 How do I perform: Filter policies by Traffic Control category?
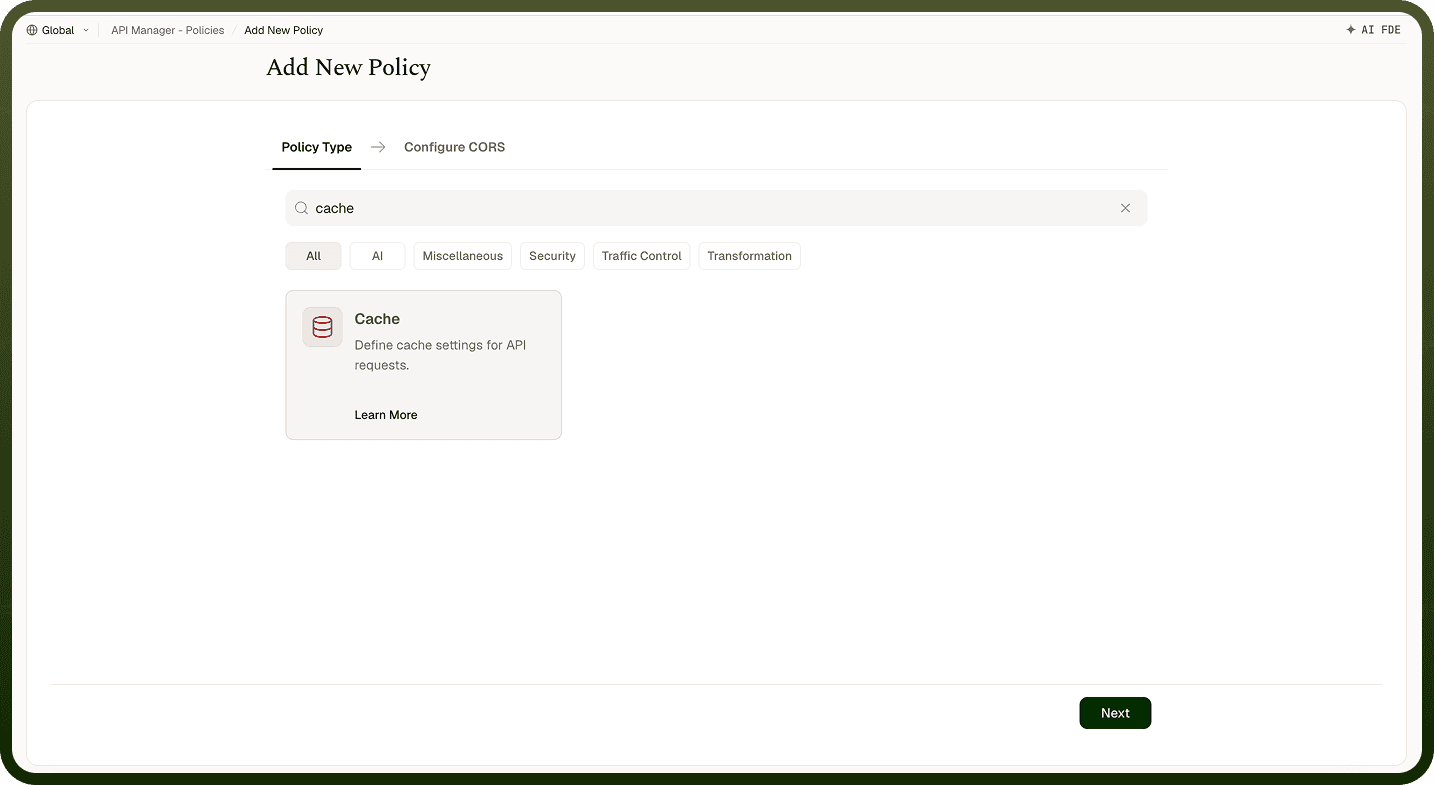(642, 256)
